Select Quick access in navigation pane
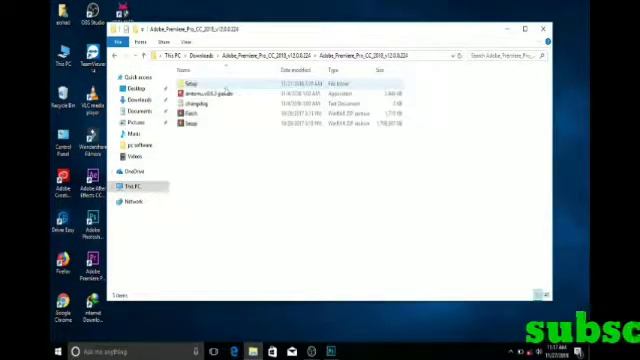 (138, 77)
